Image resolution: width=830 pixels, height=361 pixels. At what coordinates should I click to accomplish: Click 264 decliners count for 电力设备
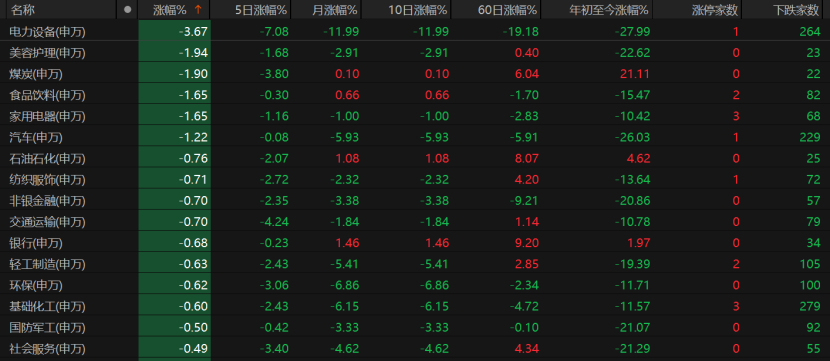click(x=810, y=32)
